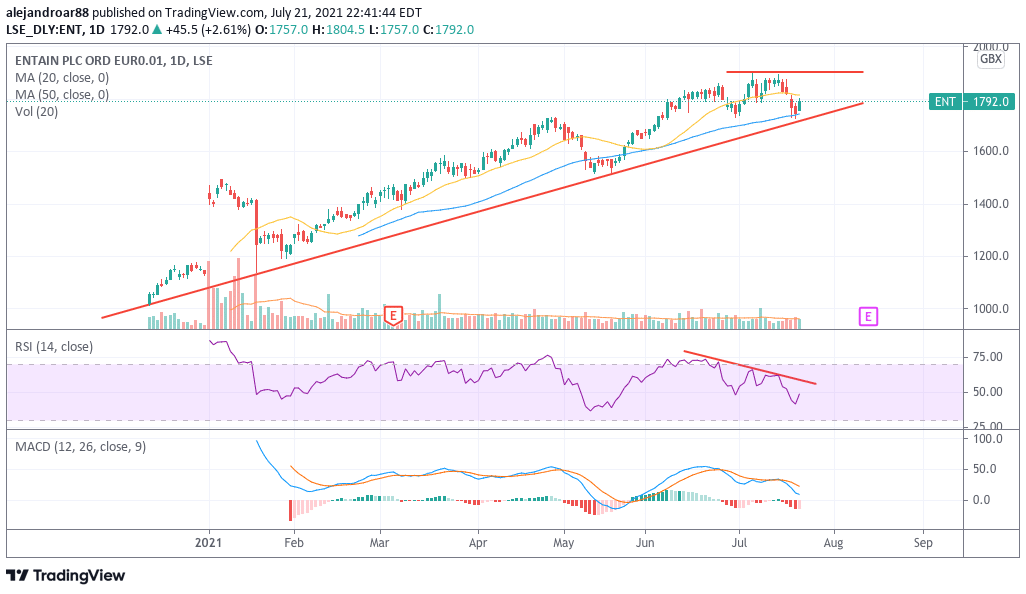Viewport: 1026px width, 594px height.
Task: Click the May label on the time axis
Action: click(x=563, y=542)
